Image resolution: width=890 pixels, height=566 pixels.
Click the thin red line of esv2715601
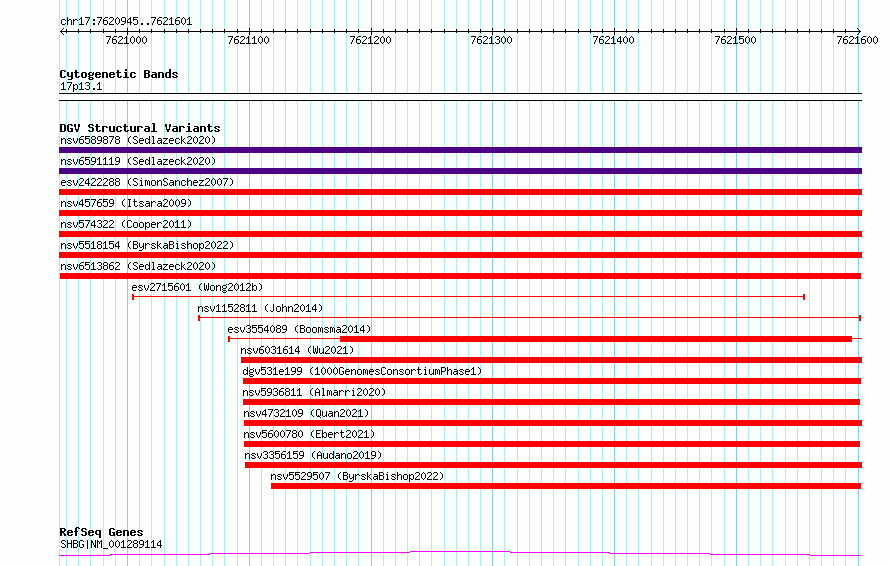click(468, 297)
